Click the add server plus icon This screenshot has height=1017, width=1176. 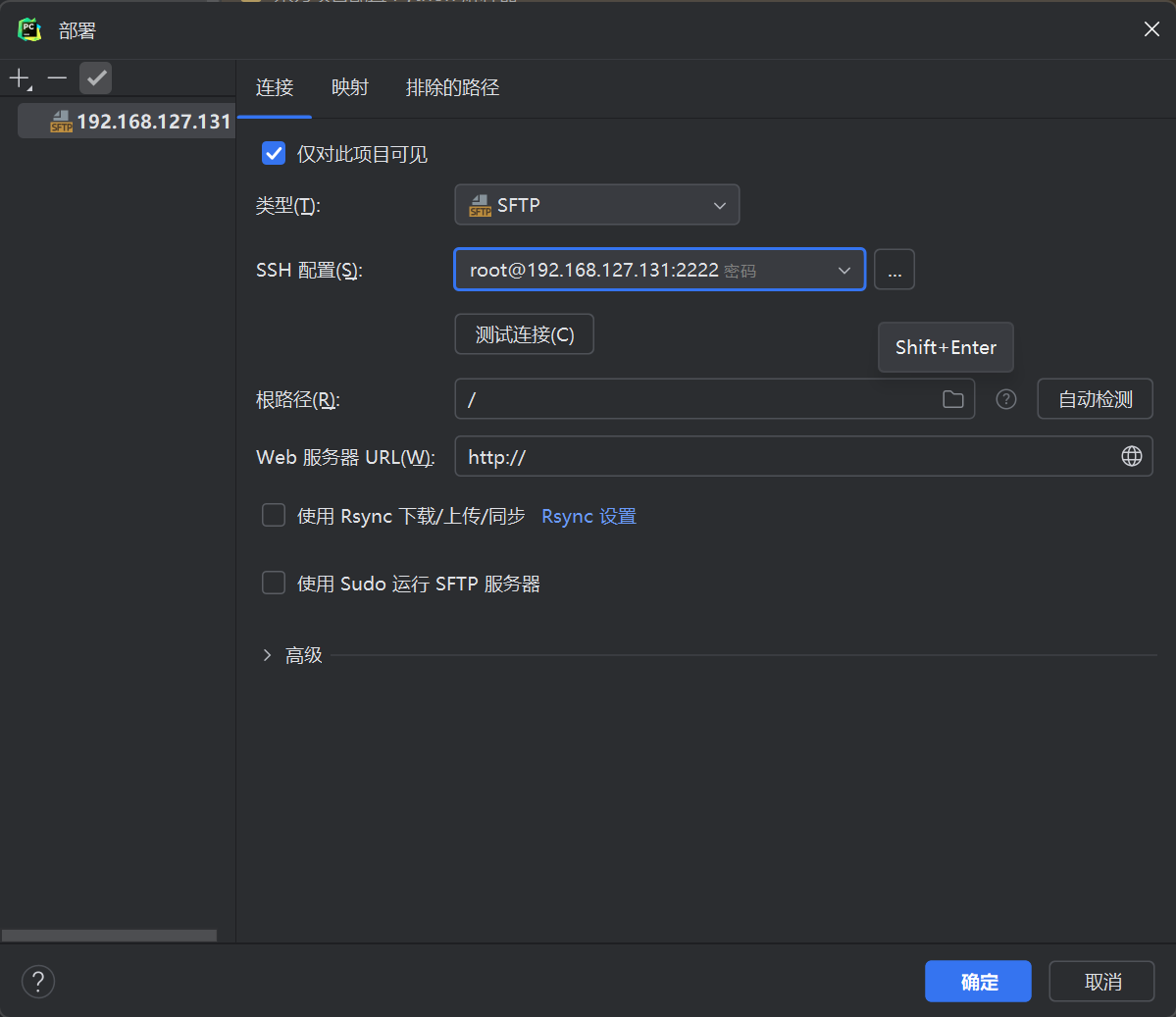18,77
